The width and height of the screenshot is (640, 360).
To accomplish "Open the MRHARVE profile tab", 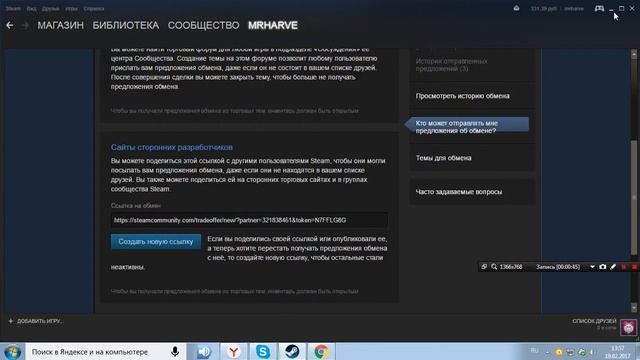I will click(273, 25).
